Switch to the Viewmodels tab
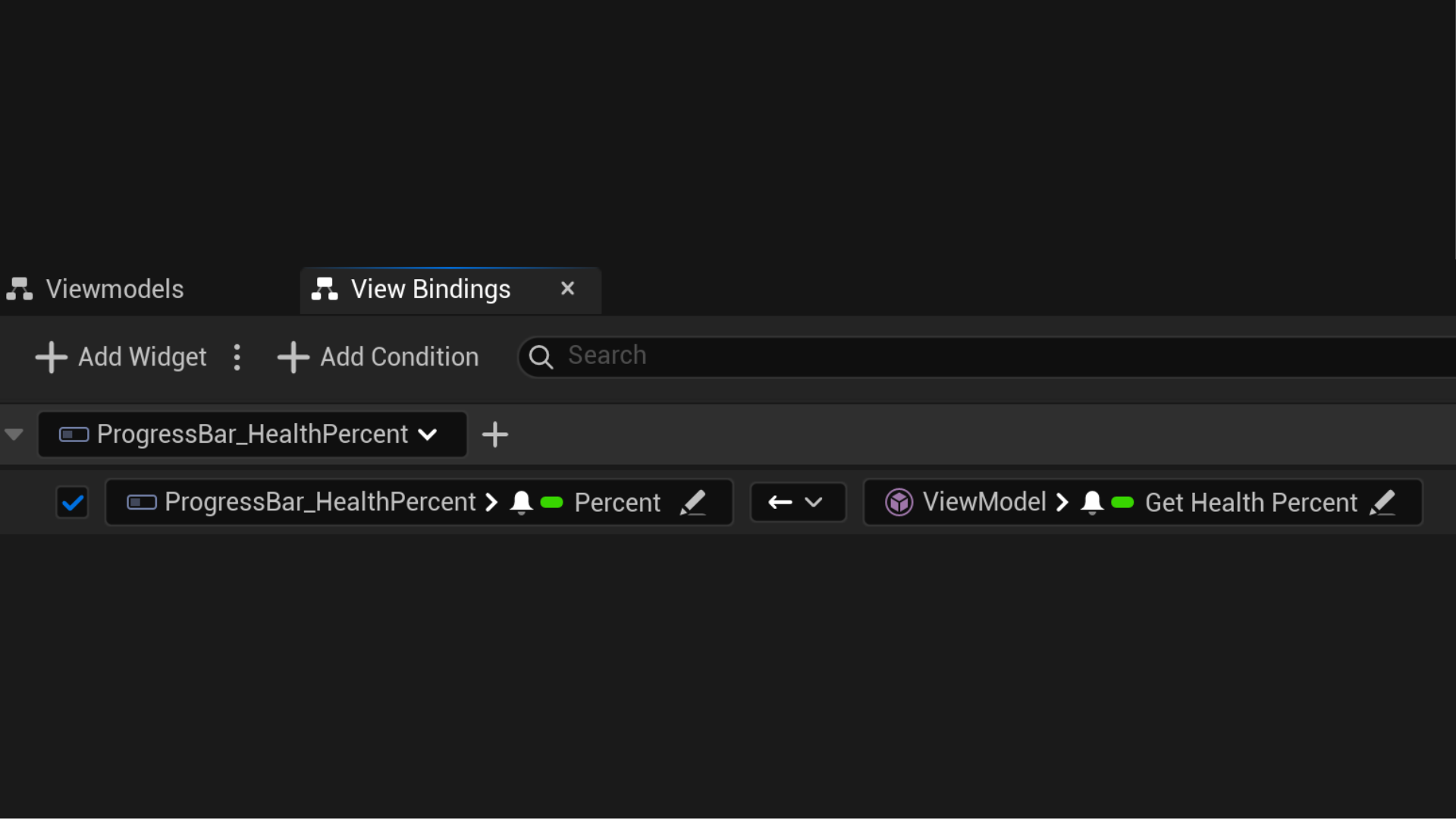The height and width of the screenshot is (819, 1456). click(x=114, y=290)
